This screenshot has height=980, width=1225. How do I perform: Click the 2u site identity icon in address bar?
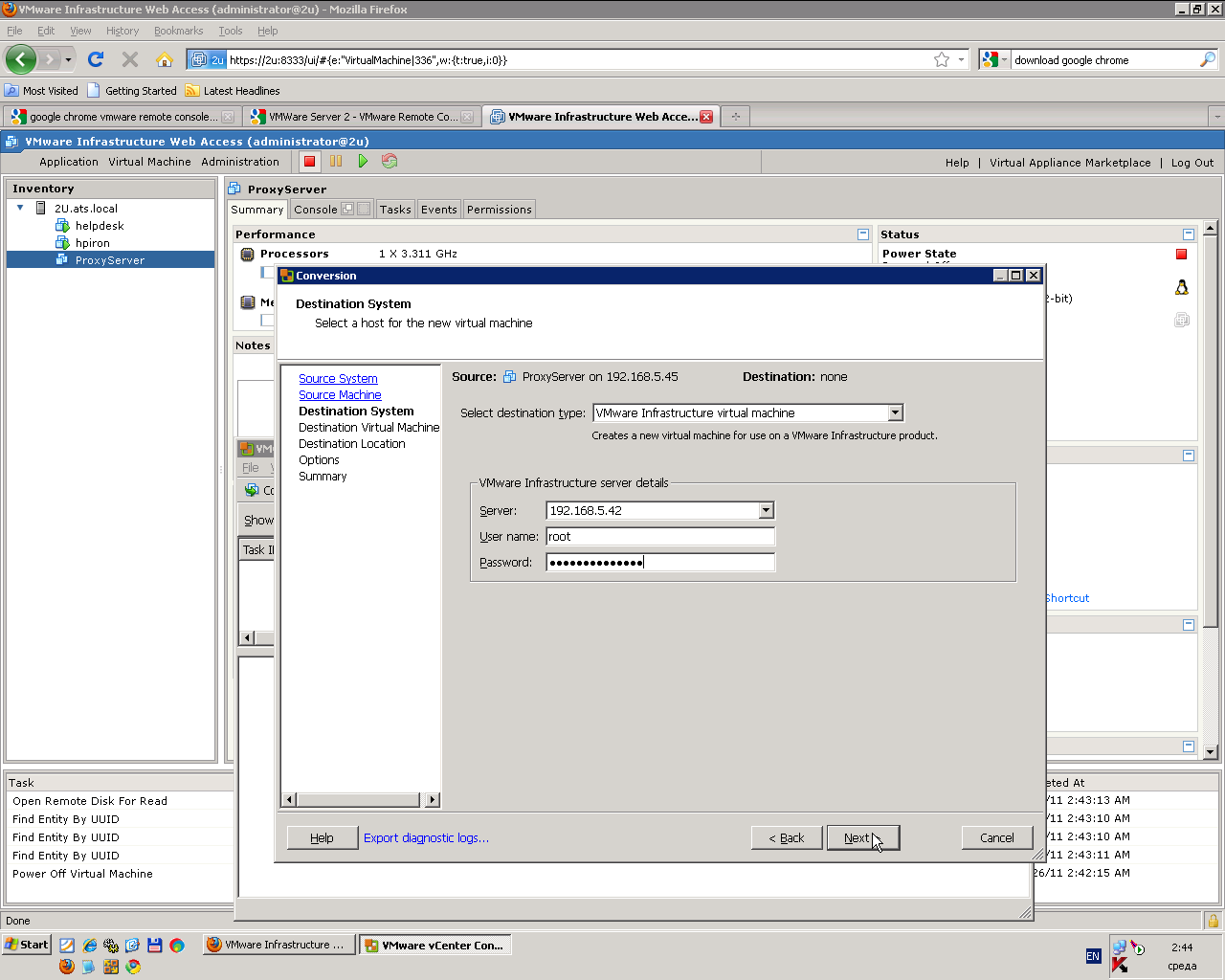pyautogui.click(x=207, y=59)
